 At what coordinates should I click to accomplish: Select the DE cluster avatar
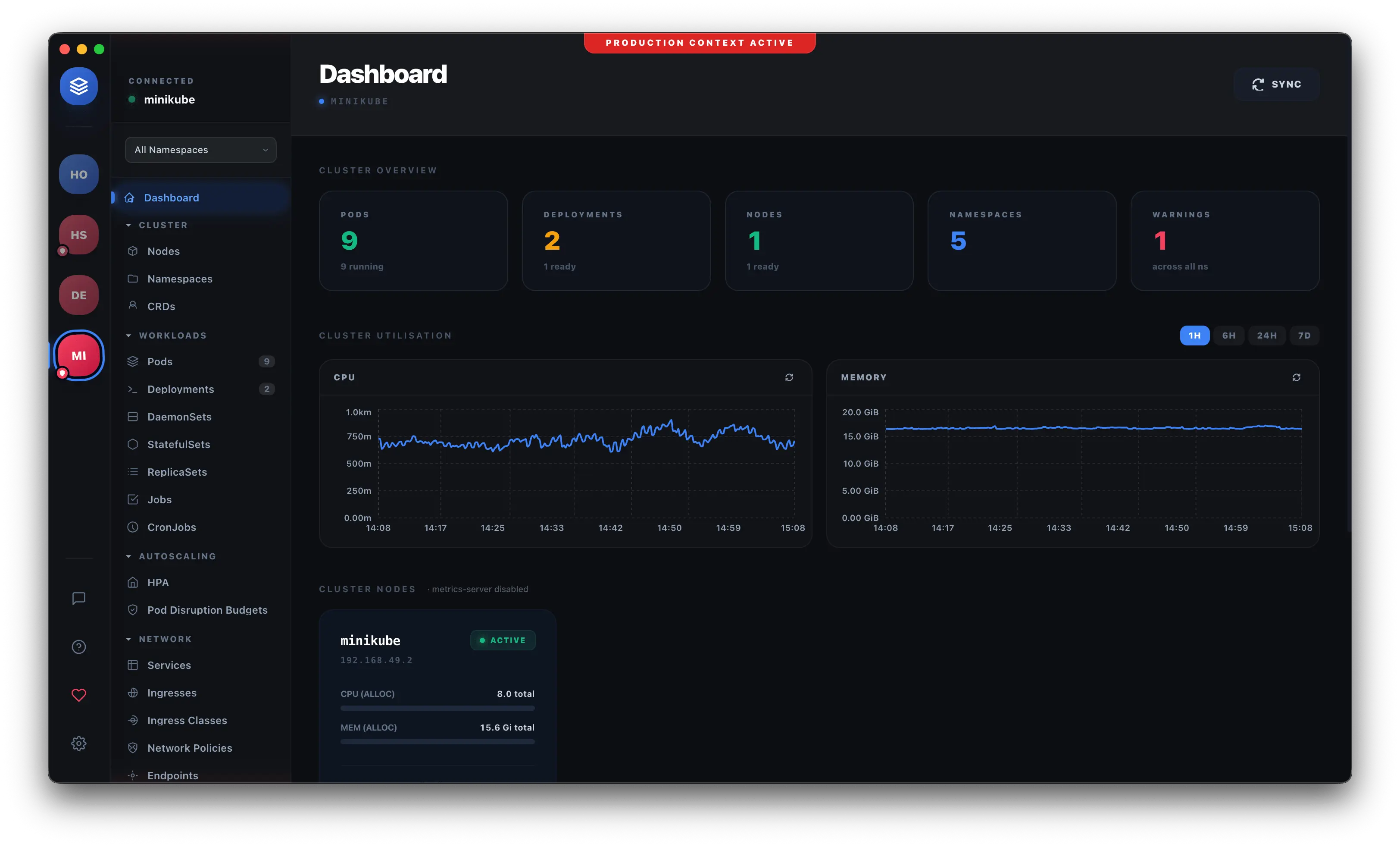click(78, 295)
